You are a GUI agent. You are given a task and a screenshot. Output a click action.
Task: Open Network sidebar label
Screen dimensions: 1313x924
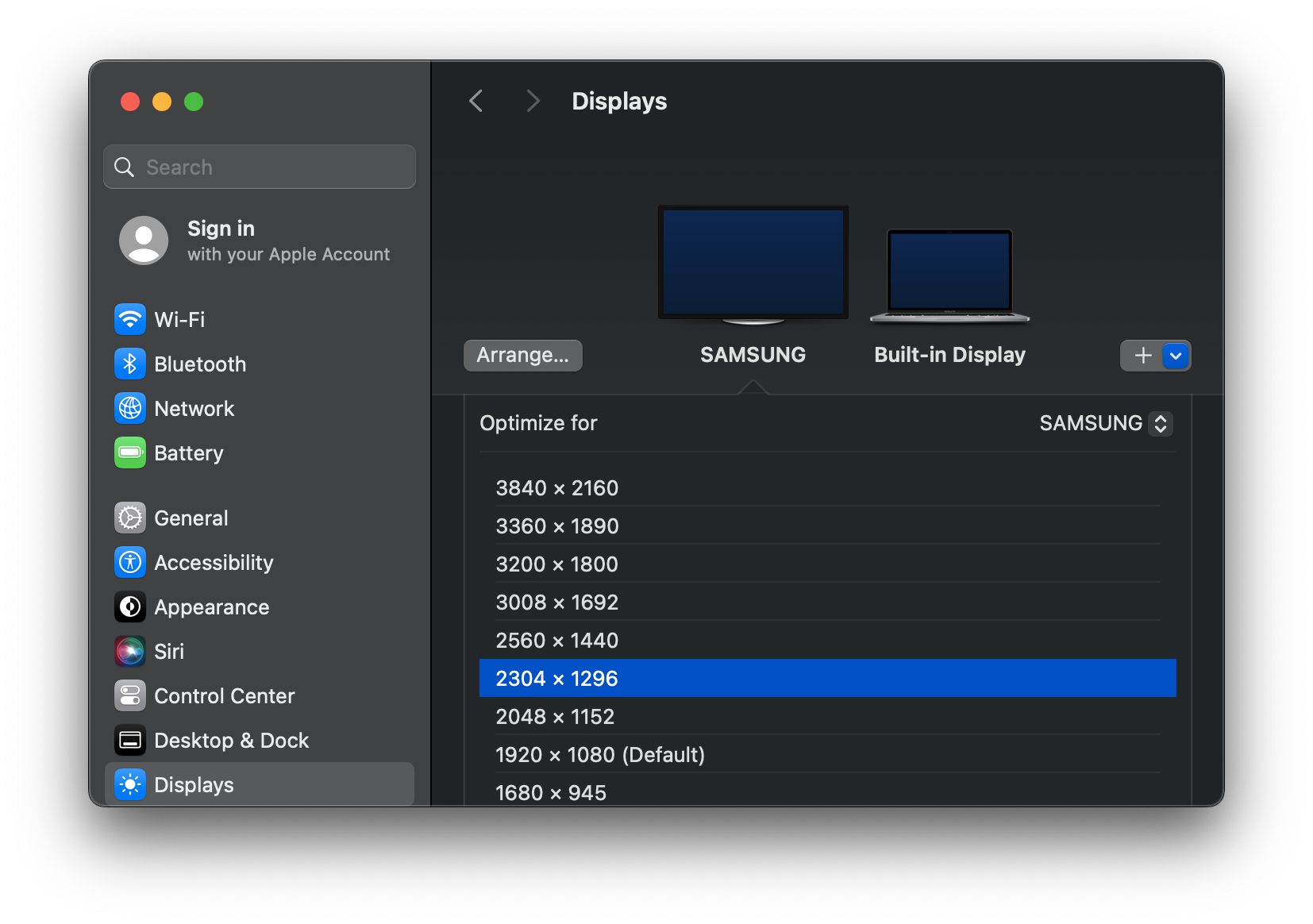194,408
